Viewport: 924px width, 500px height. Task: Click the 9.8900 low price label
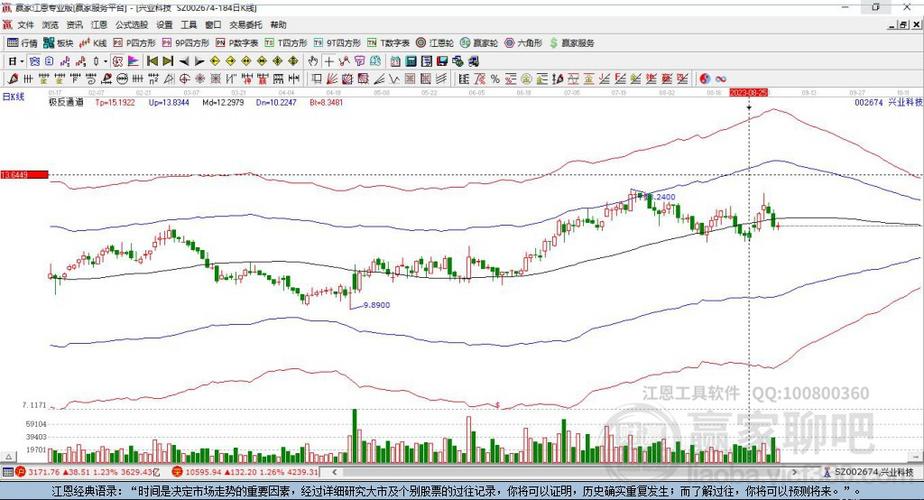pos(377,305)
